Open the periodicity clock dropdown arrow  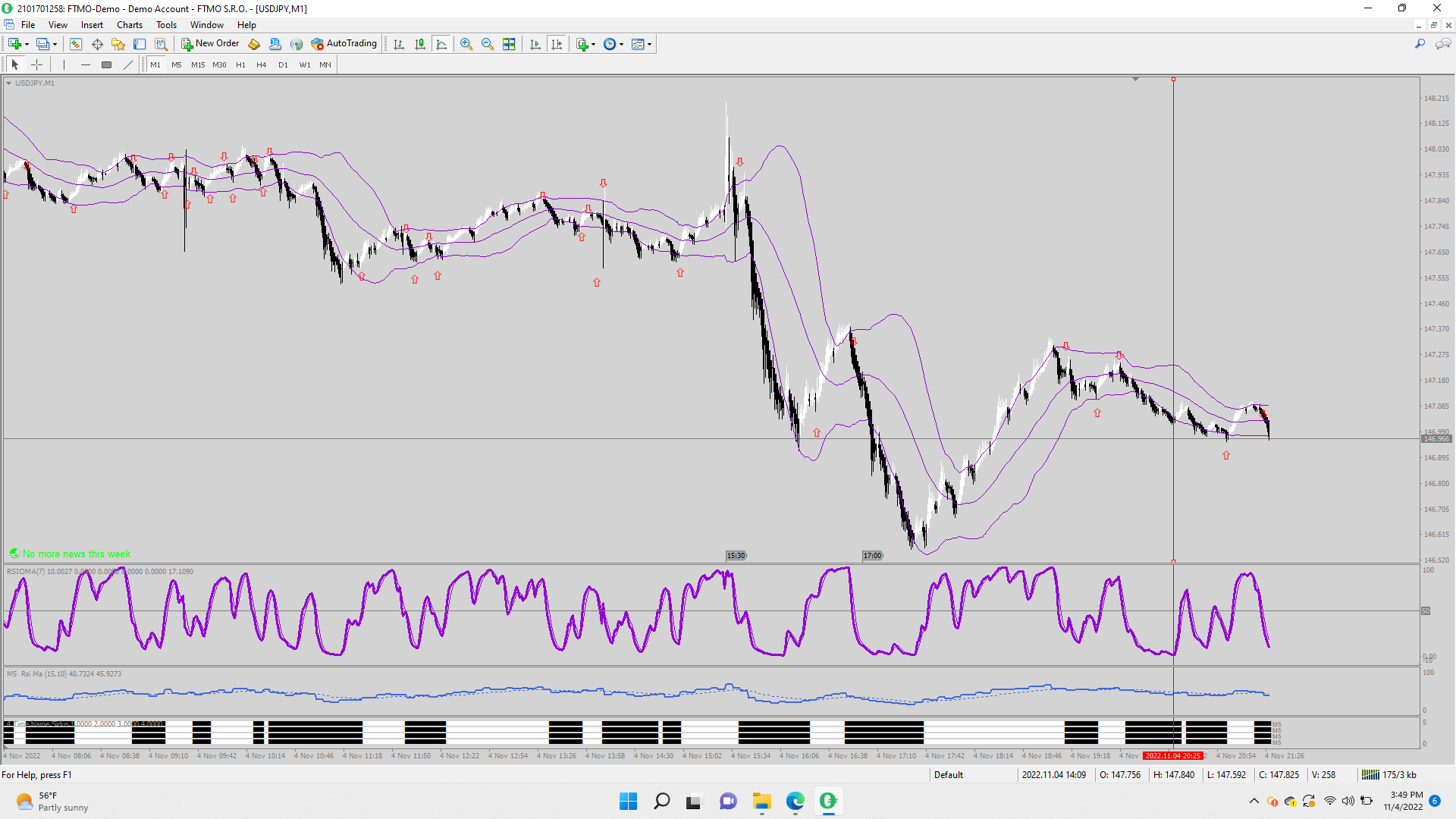[621, 44]
